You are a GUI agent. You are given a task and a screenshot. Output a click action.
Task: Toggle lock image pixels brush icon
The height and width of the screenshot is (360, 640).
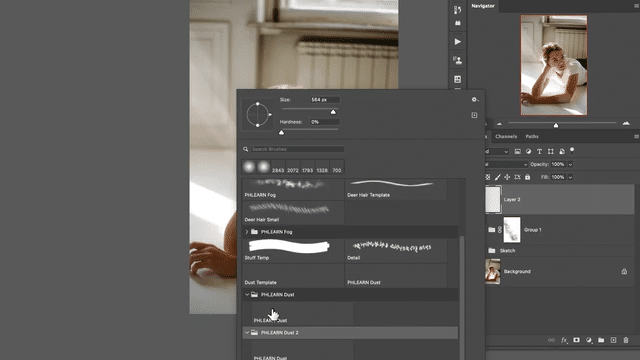pos(498,177)
